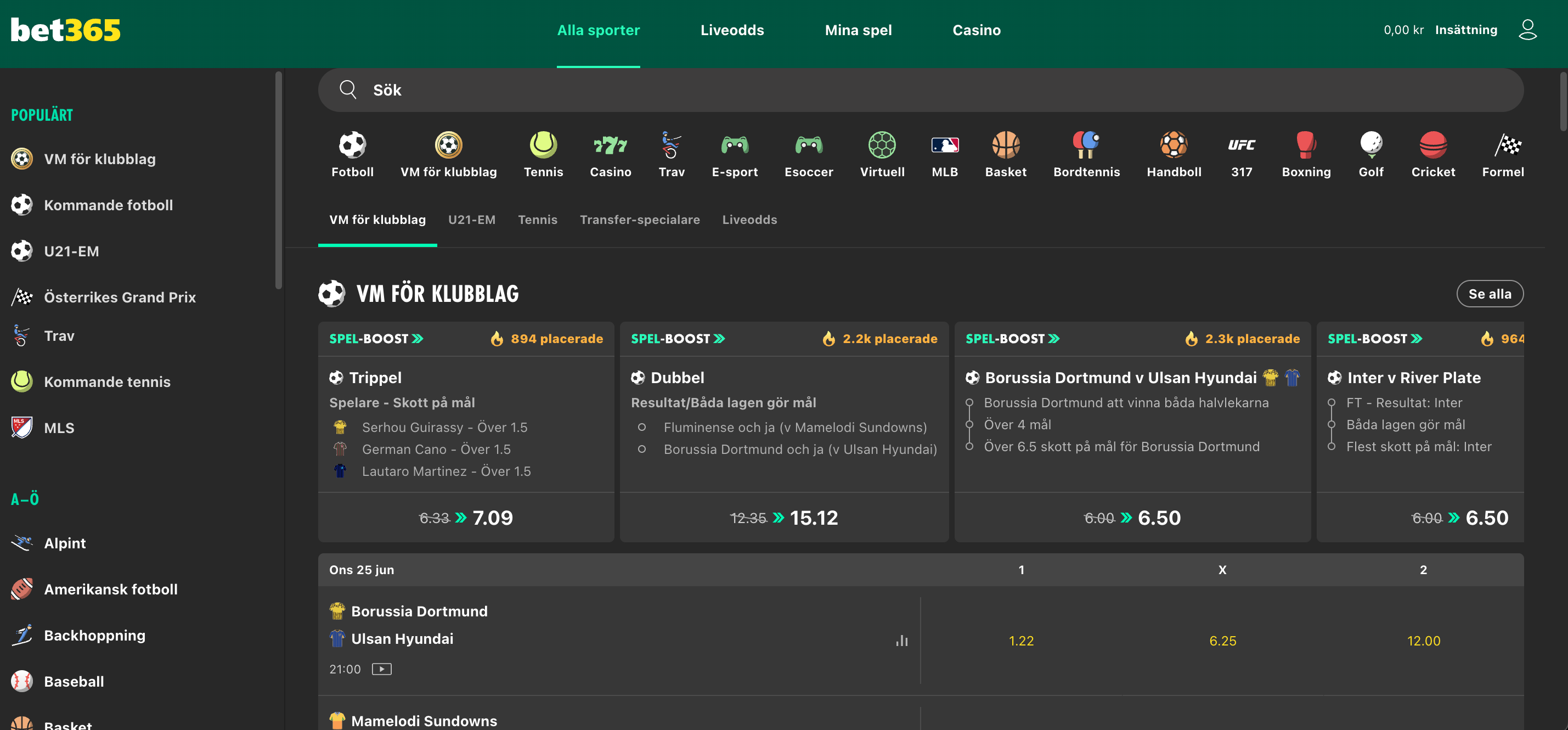Click the Se alla button
This screenshot has height=730, width=1568.
(x=1490, y=294)
